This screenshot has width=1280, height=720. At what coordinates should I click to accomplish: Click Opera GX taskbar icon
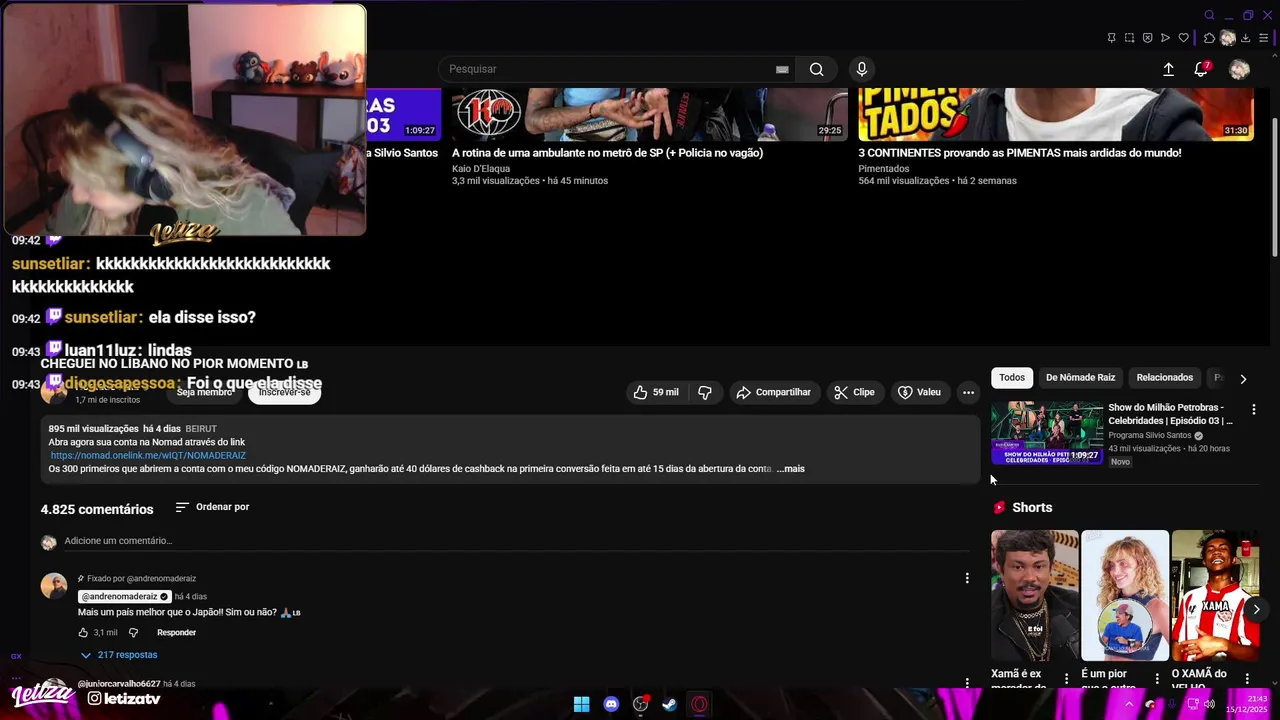coord(699,704)
